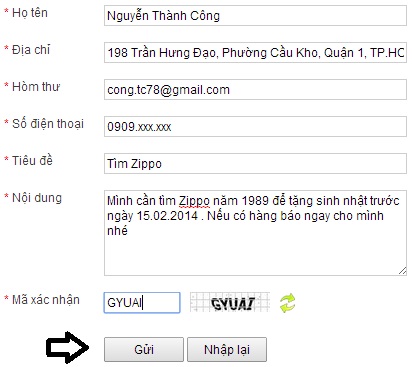
Task: Click the Mã xác nhận label
Action: pos(46,300)
